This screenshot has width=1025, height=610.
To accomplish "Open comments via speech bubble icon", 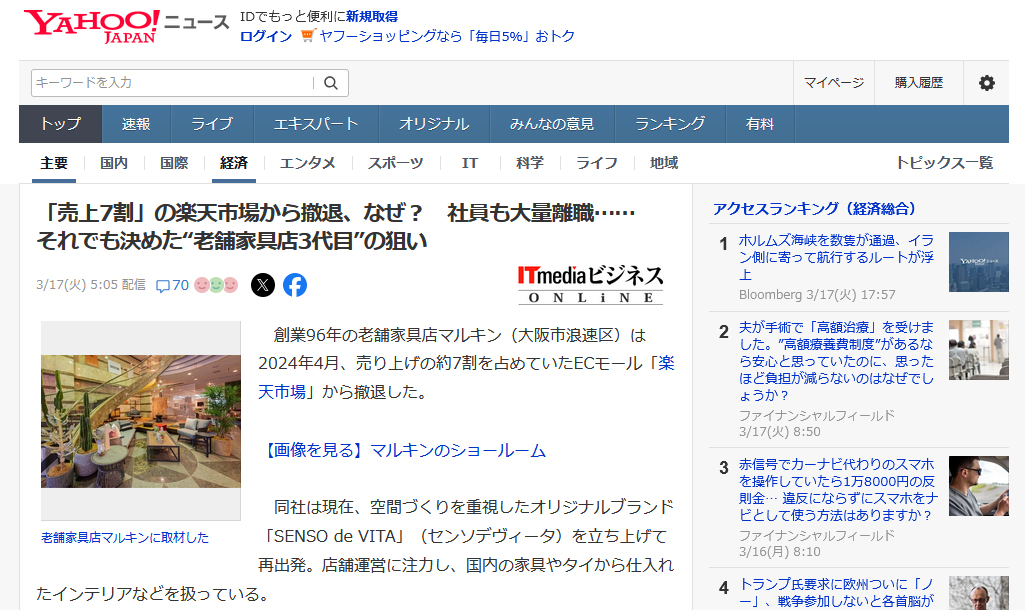I will point(163,286).
